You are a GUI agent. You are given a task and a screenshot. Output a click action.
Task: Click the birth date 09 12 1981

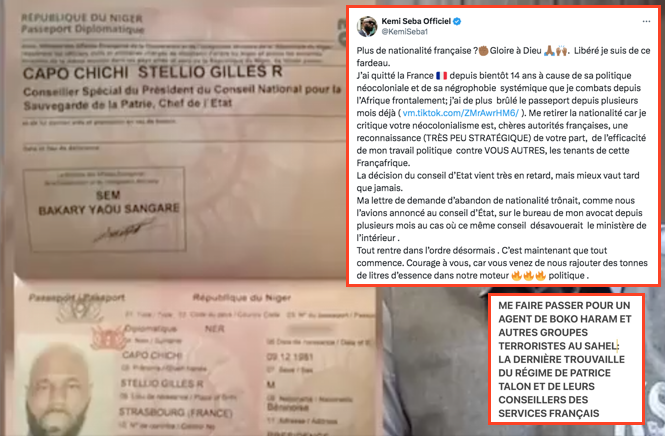291,357
